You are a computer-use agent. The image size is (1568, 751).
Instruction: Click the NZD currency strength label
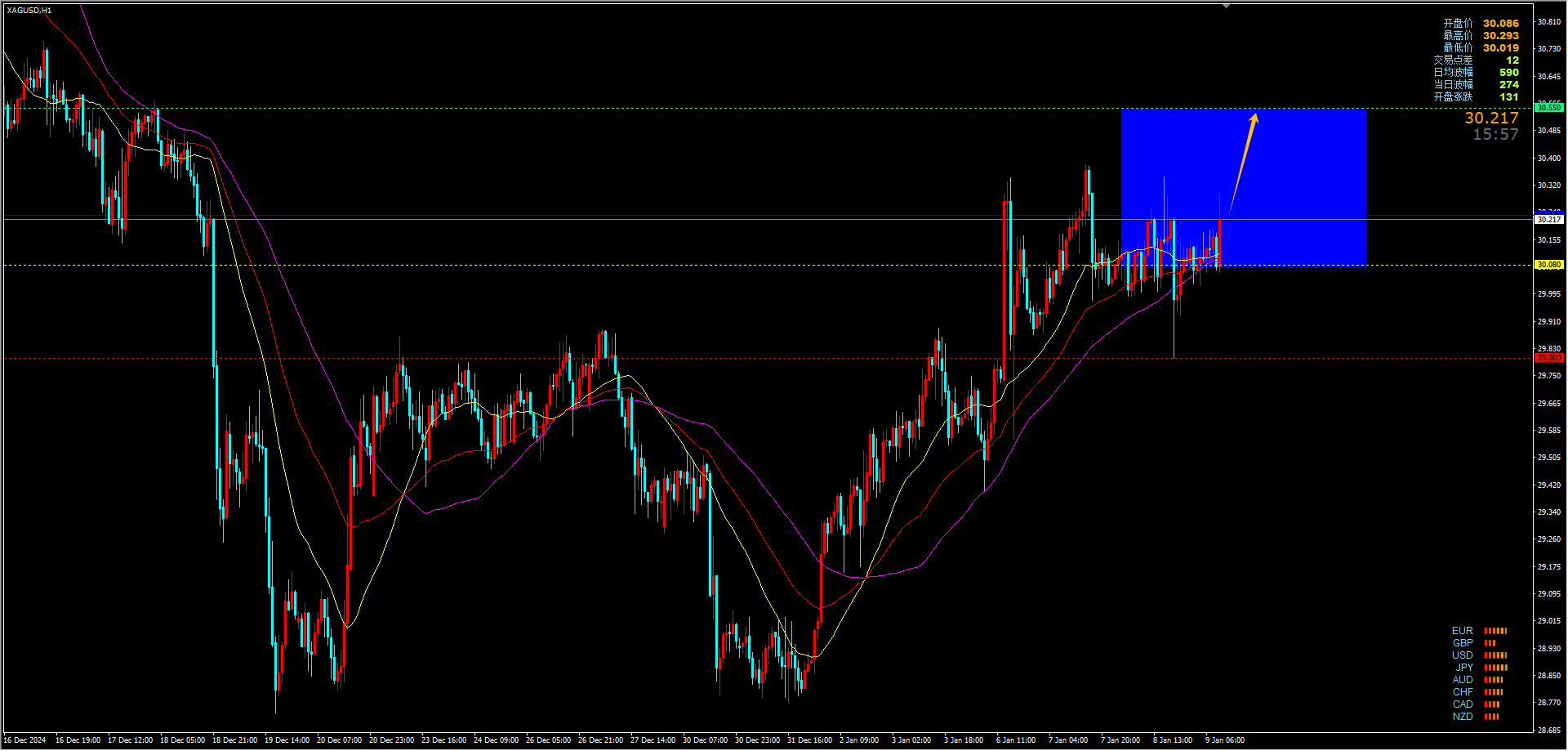click(x=1463, y=717)
